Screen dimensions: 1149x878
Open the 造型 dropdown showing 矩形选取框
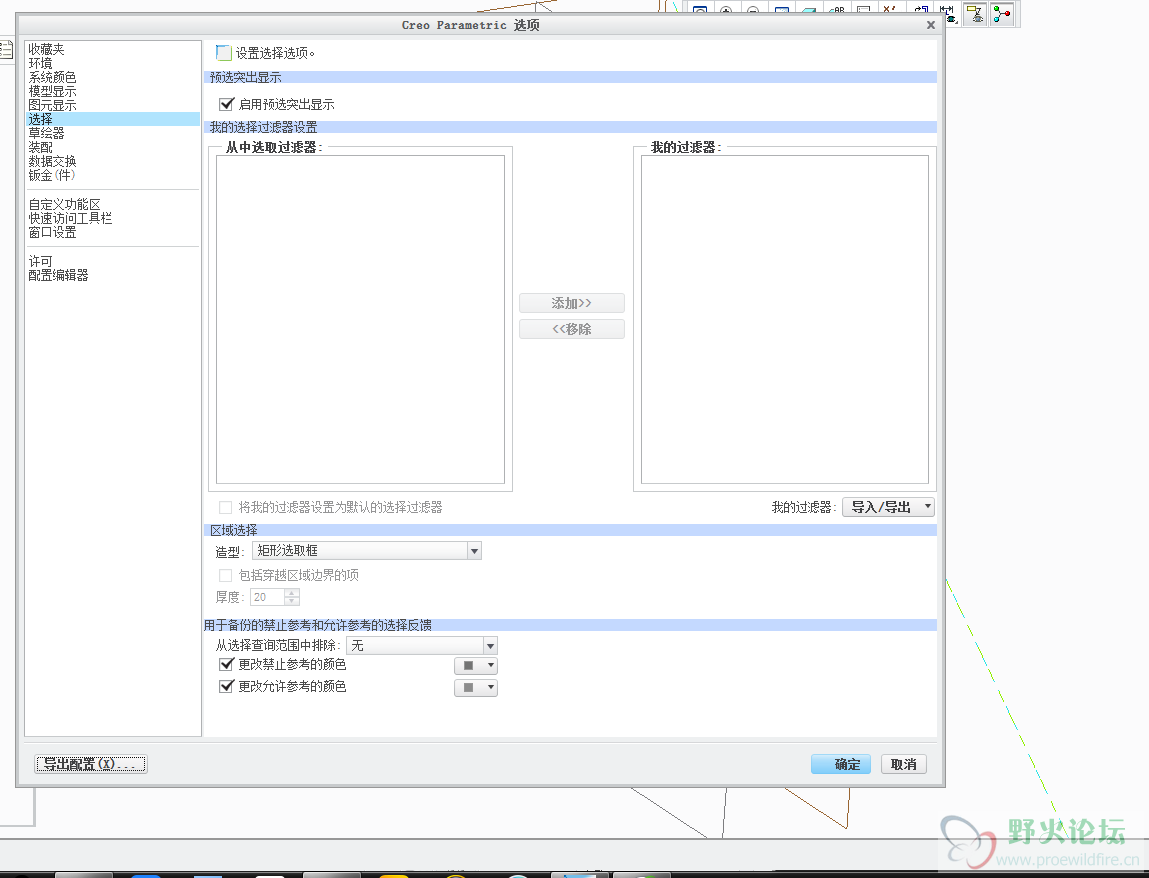pos(366,551)
